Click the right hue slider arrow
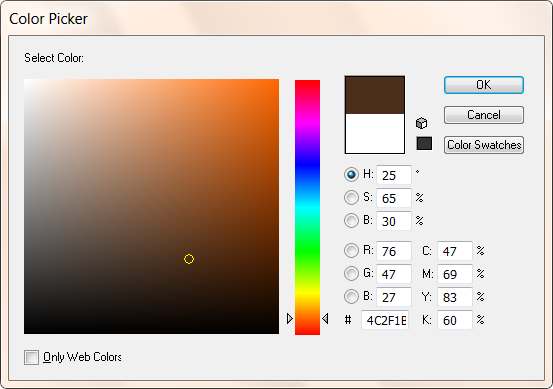The width and height of the screenshot is (553, 389). pyautogui.click(x=325, y=318)
